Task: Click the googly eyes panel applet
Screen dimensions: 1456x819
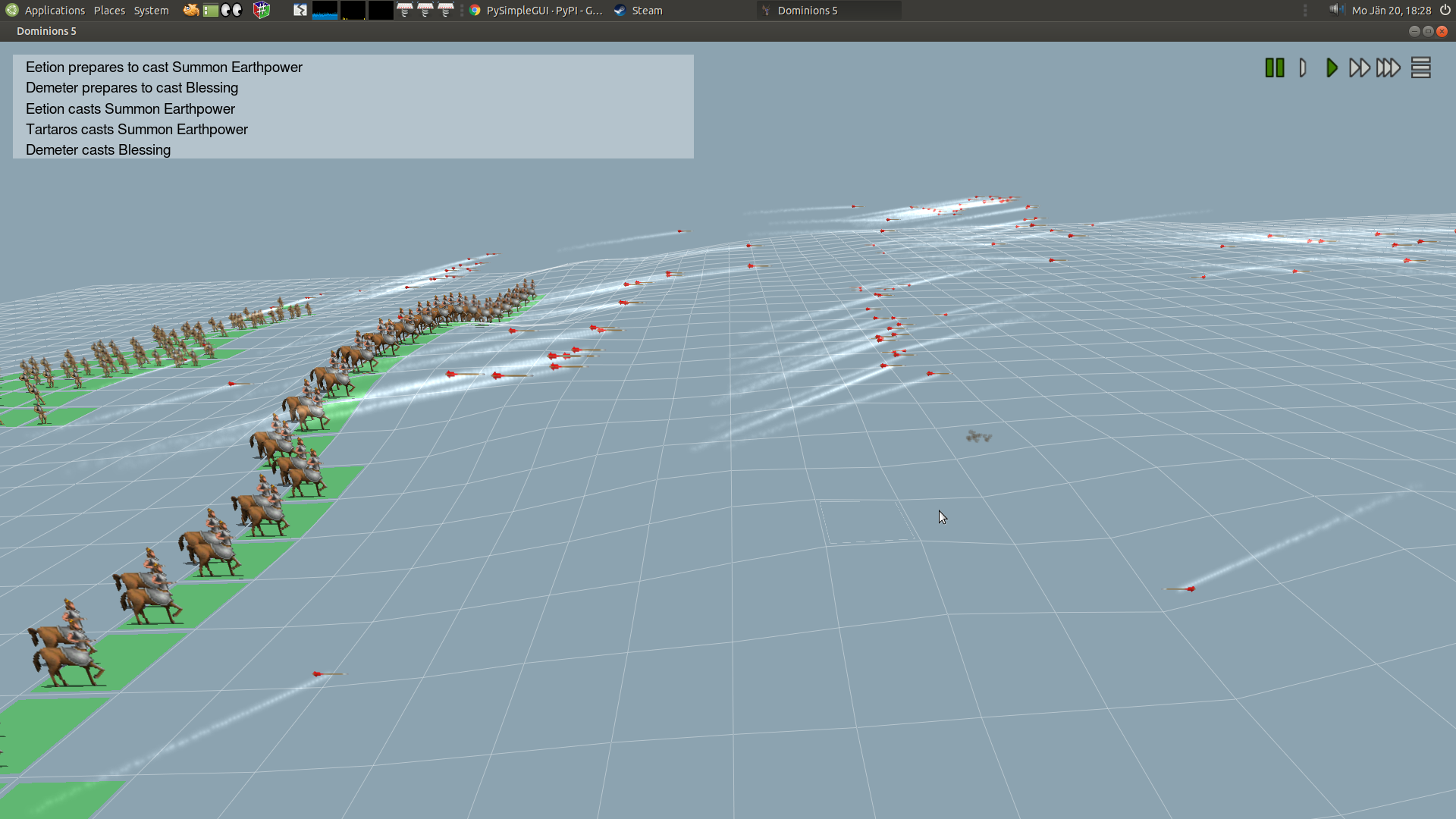Action: click(x=231, y=10)
